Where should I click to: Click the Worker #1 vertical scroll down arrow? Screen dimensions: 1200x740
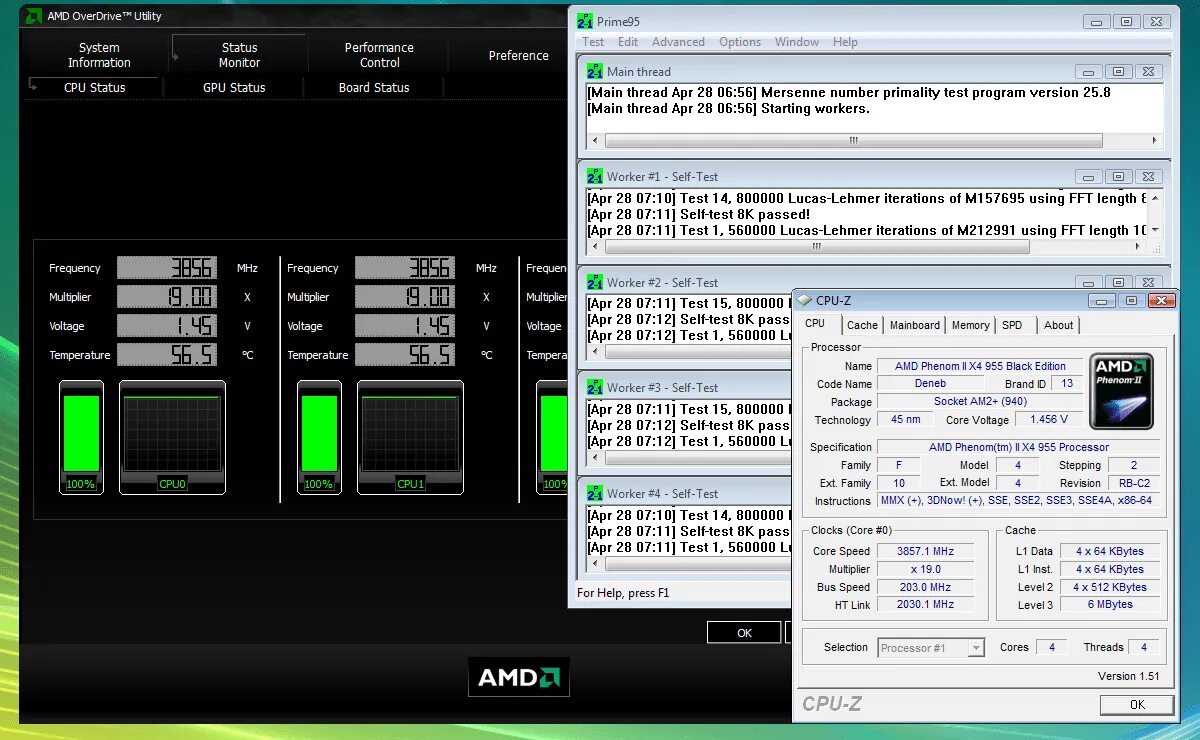click(x=1155, y=230)
